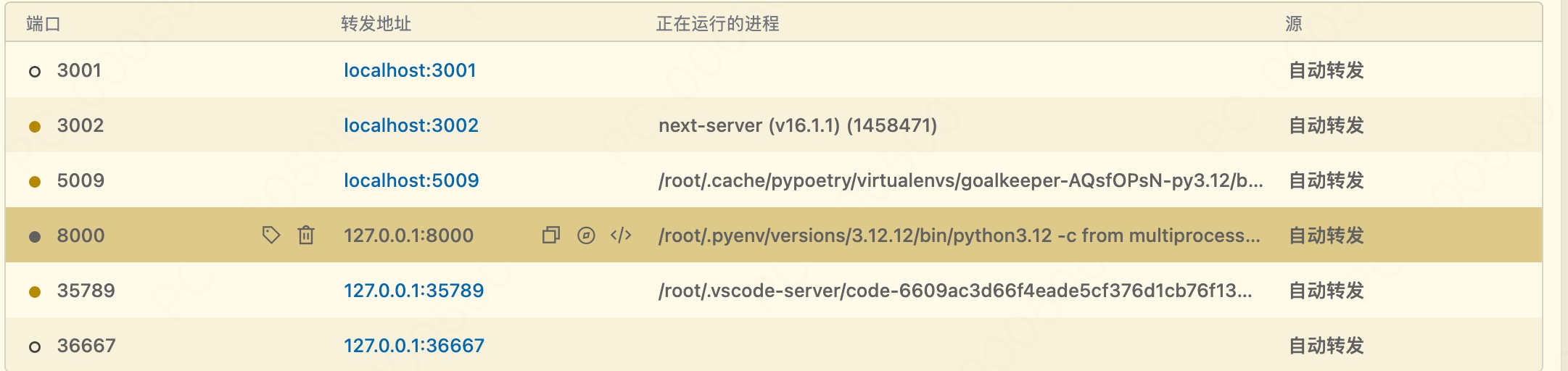The width and height of the screenshot is (1568, 371).
Task: Select the vscode-server process on port 35789
Action: click(x=954, y=291)
